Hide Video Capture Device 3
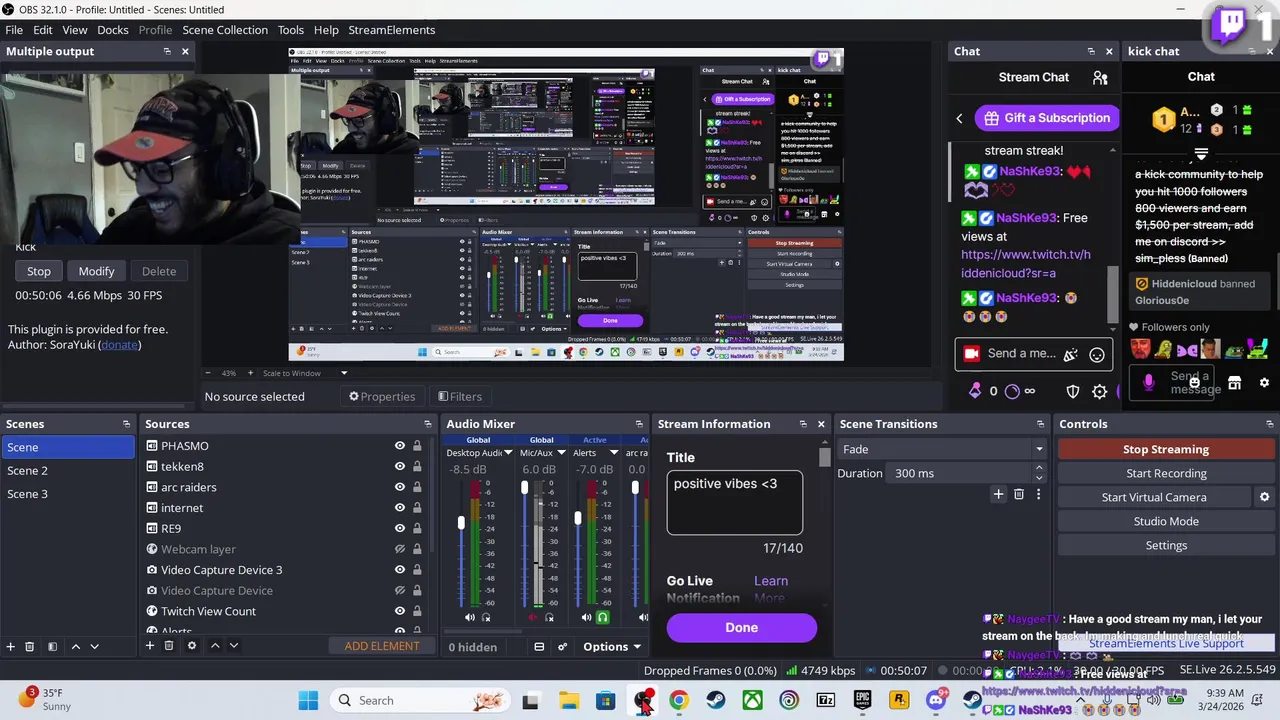1280x720 pixels. pyautogui.click(x=400, y=570)
